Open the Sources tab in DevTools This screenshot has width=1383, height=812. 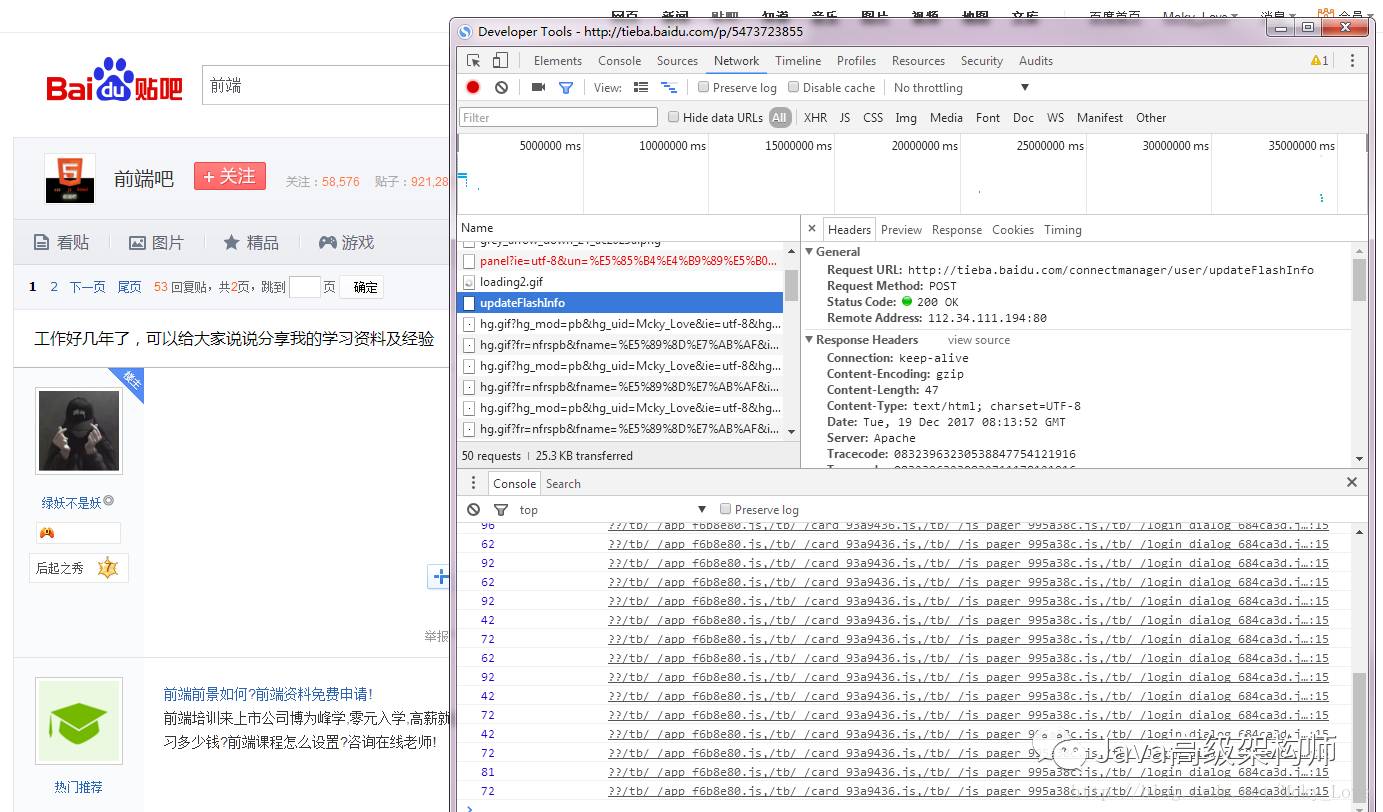coord(677,61)
